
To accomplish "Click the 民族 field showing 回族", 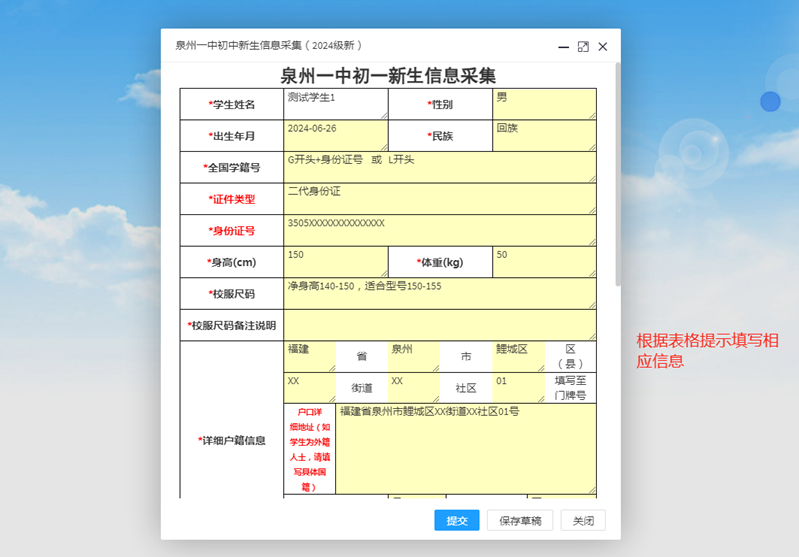I will (x=544, y=135).
